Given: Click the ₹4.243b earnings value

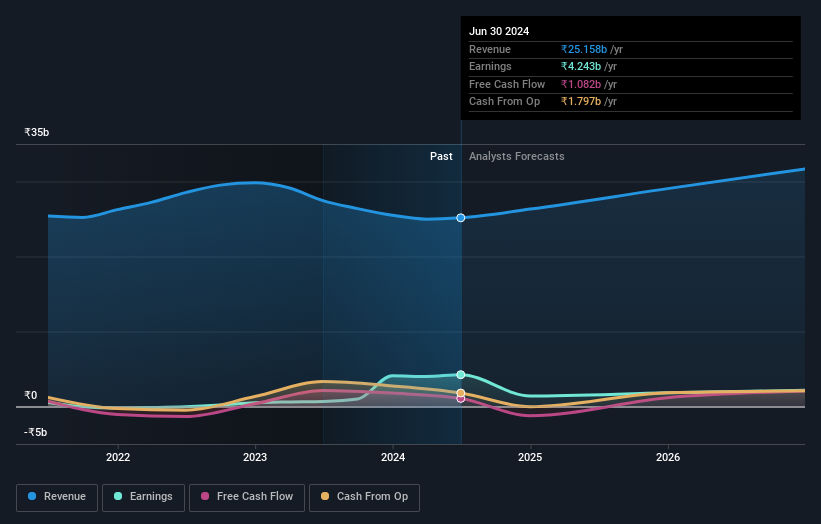Looking at the screenshot, I should click(x=581, y=66).
